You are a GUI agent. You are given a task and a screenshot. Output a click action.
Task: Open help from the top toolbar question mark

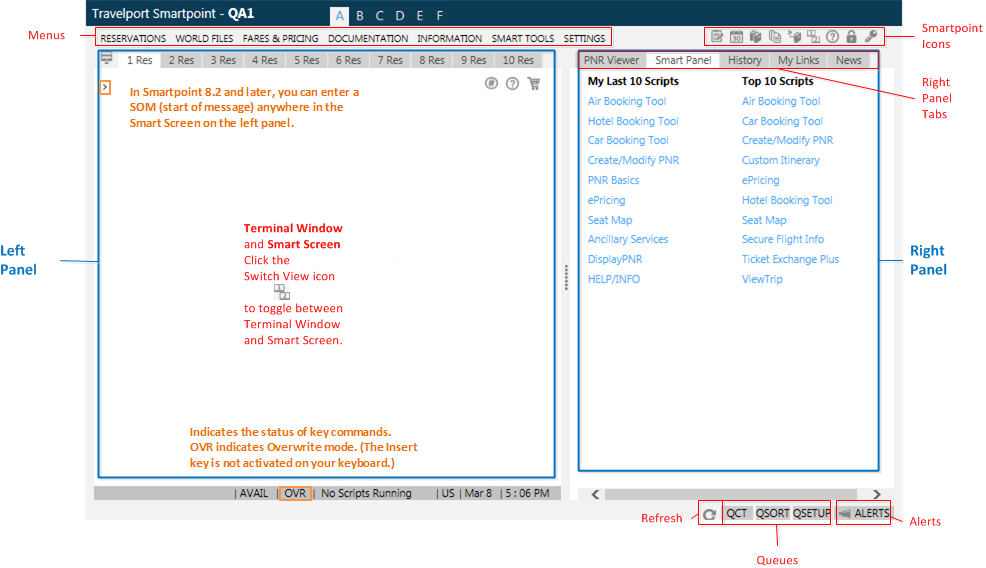coord(832,37)
